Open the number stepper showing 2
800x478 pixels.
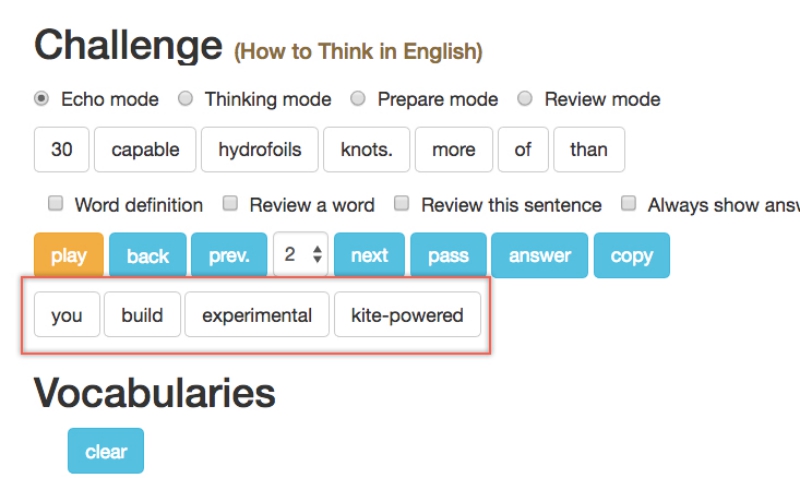click(302, 256)
